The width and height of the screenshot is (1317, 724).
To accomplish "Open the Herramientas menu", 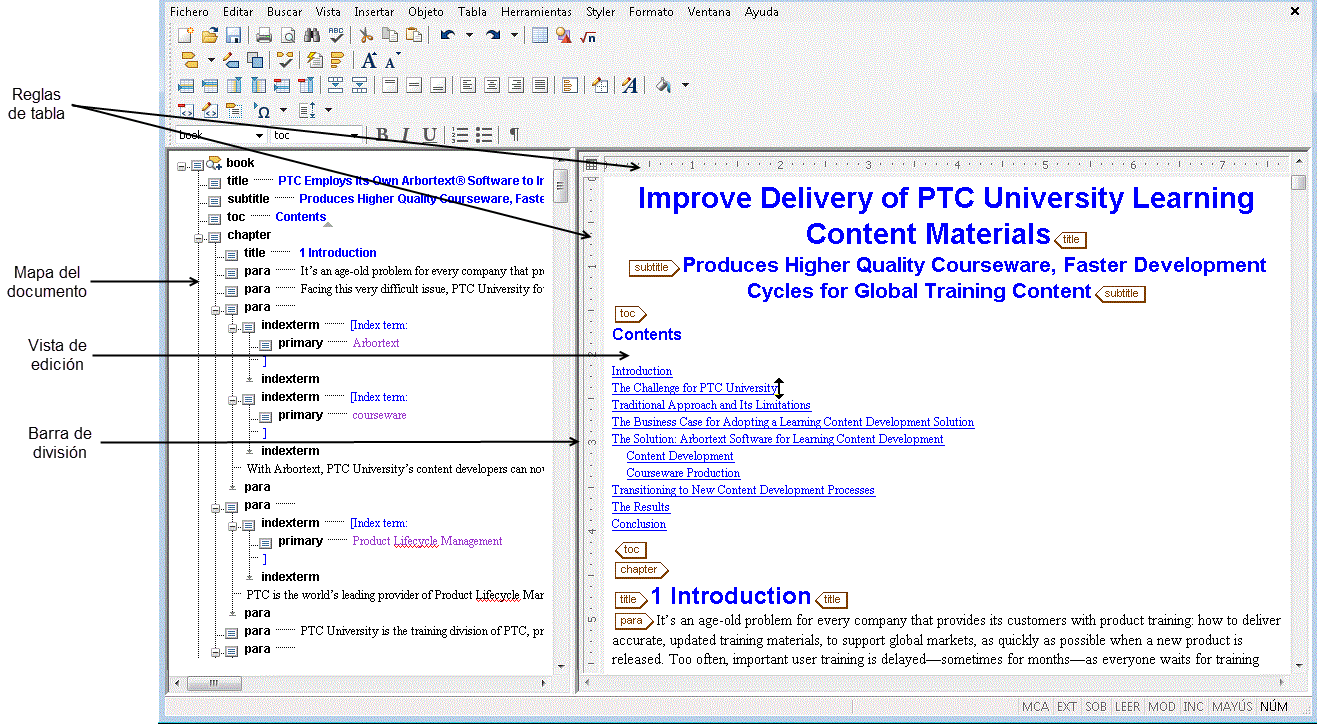I will 537,12.
